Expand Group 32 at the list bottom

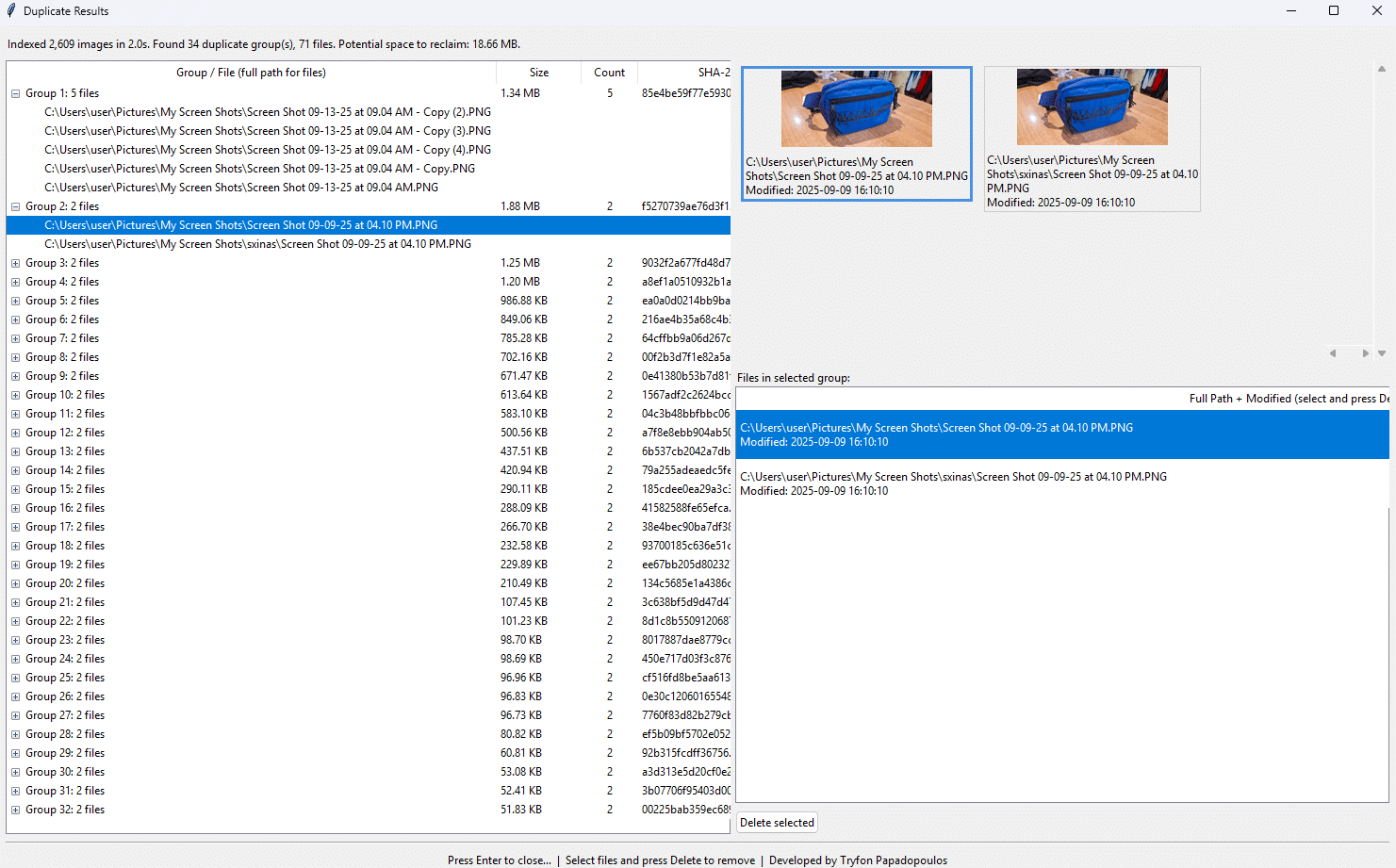pyautogui.click(x=15, y=810)
